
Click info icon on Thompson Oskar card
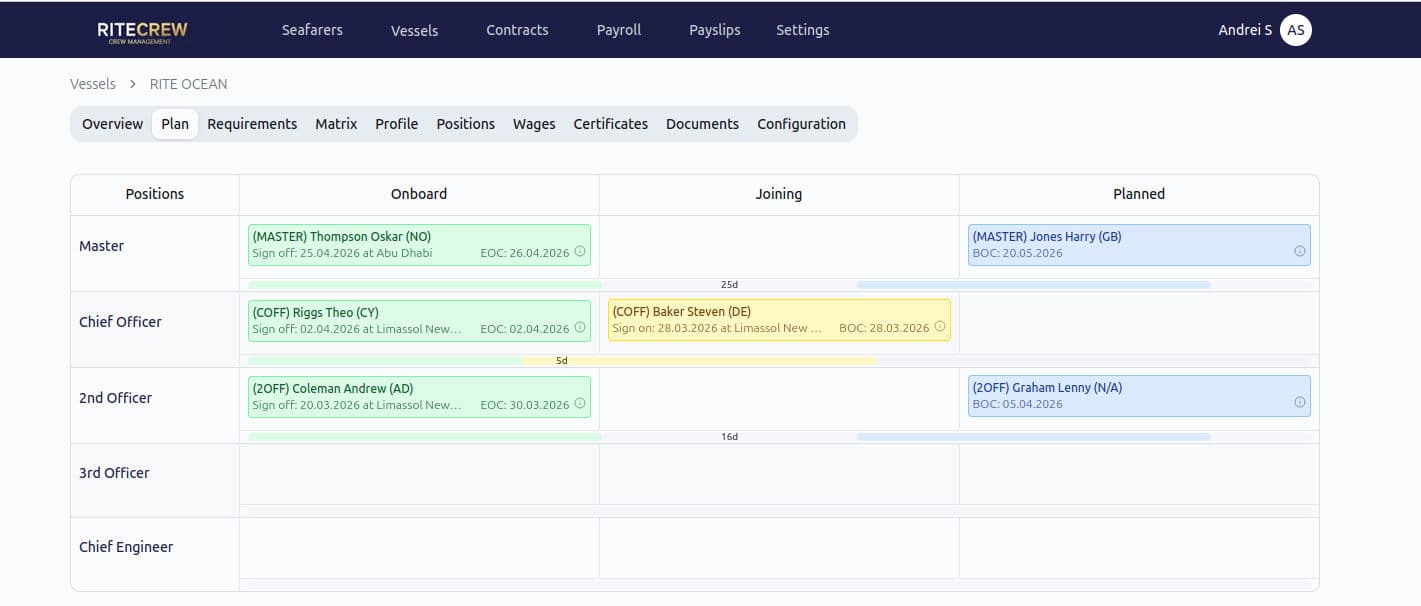580,252
